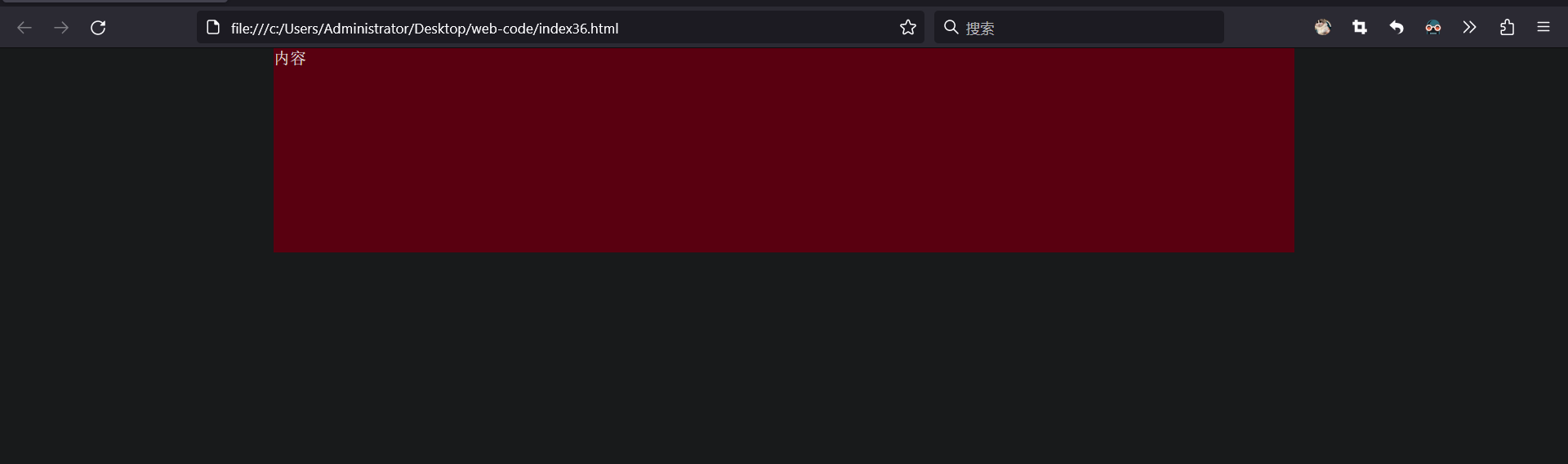Bookmark this page with the star

(x=908, y=28)
